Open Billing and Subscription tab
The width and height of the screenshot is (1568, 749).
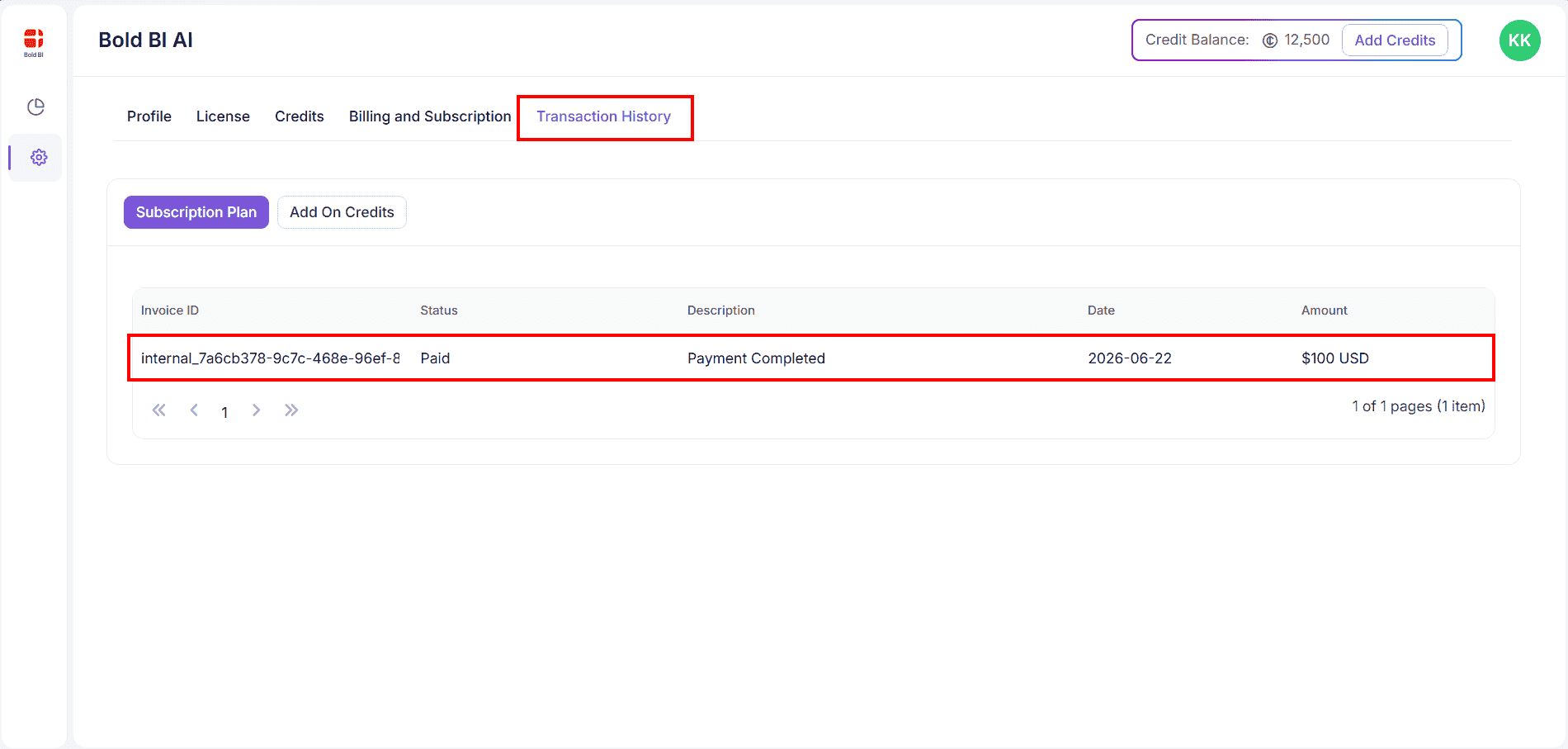tap(430, 116)
